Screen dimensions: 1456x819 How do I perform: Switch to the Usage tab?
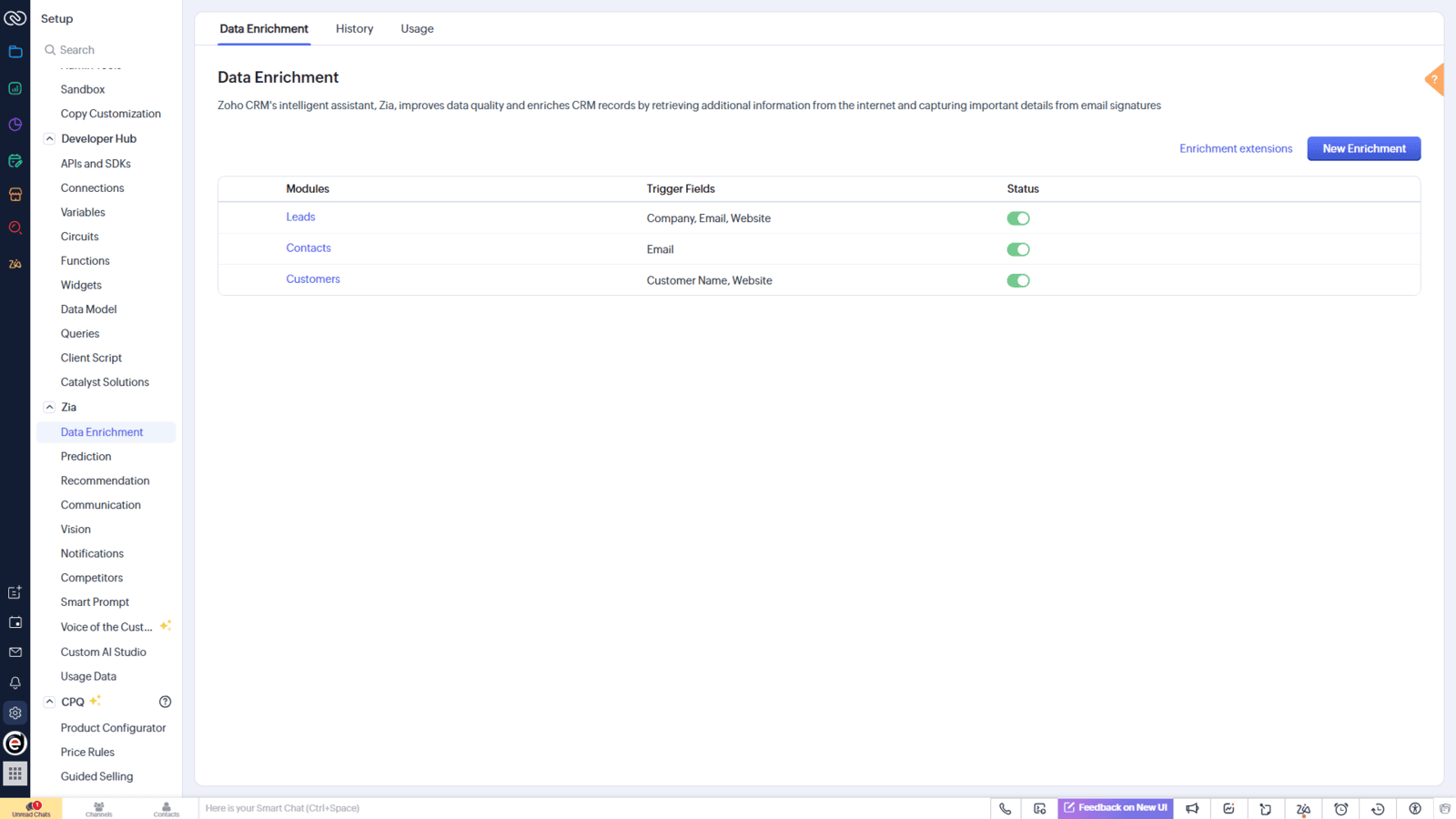point(417,28)
